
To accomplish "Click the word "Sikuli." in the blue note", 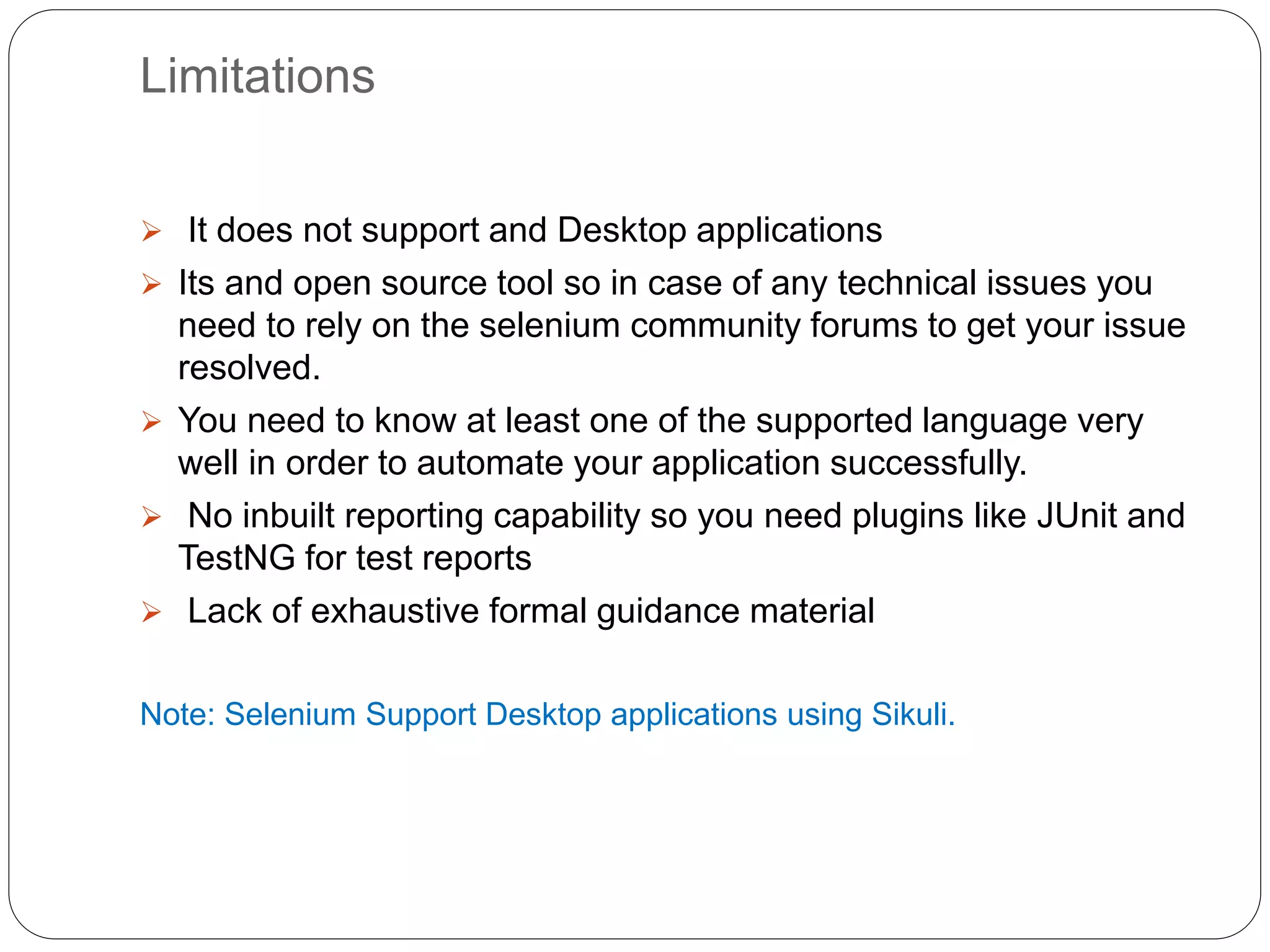I will 913,714.
